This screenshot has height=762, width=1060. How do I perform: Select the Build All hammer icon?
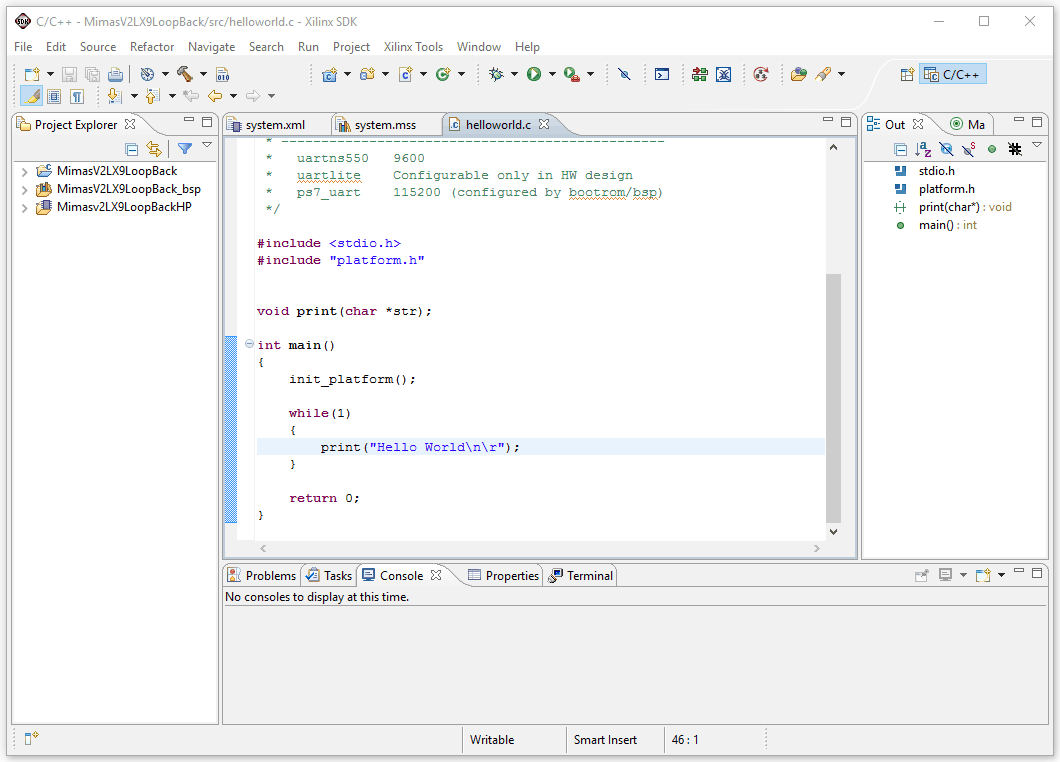[x=184, y=73]
